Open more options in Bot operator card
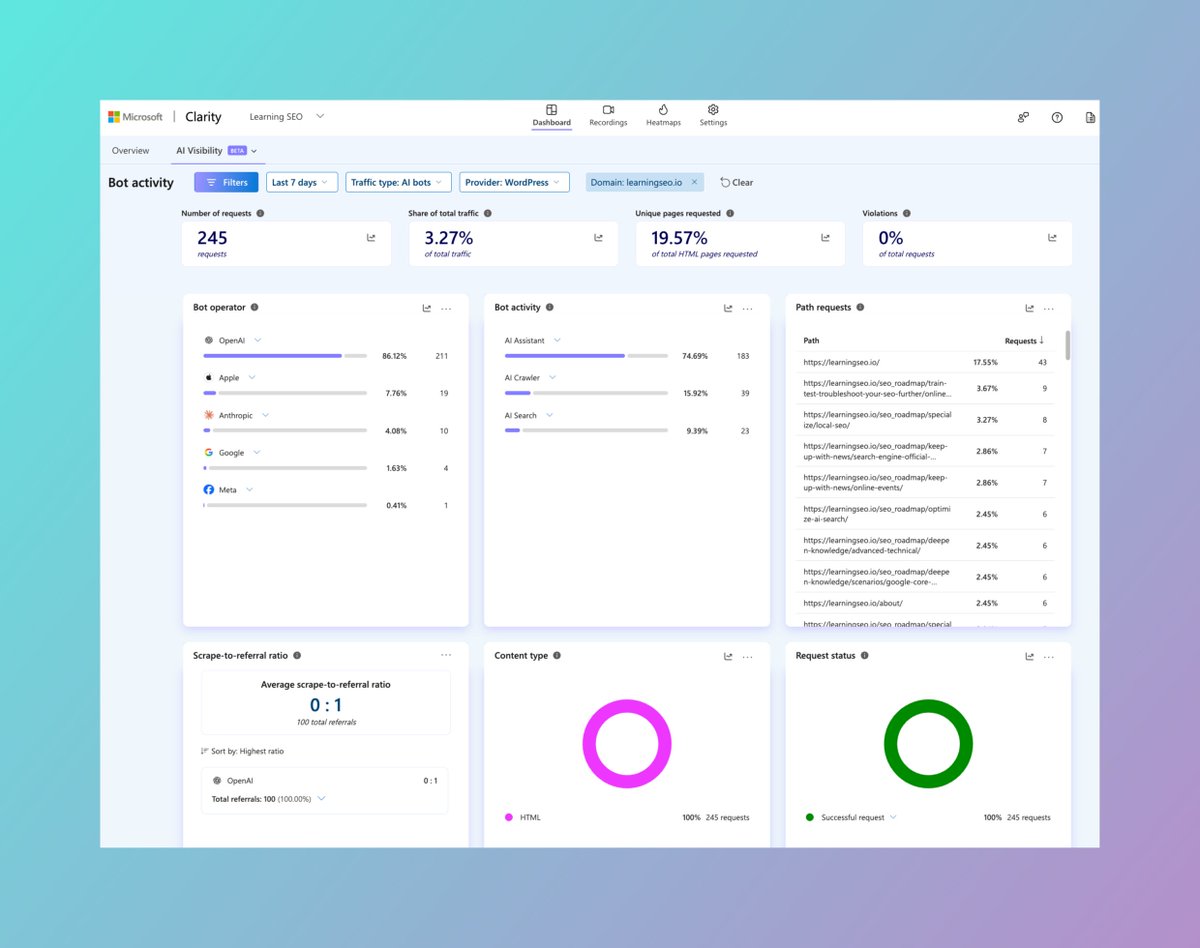Viewport: 1200px width, 948px height. pyautogui.click(x=446, y=308)
